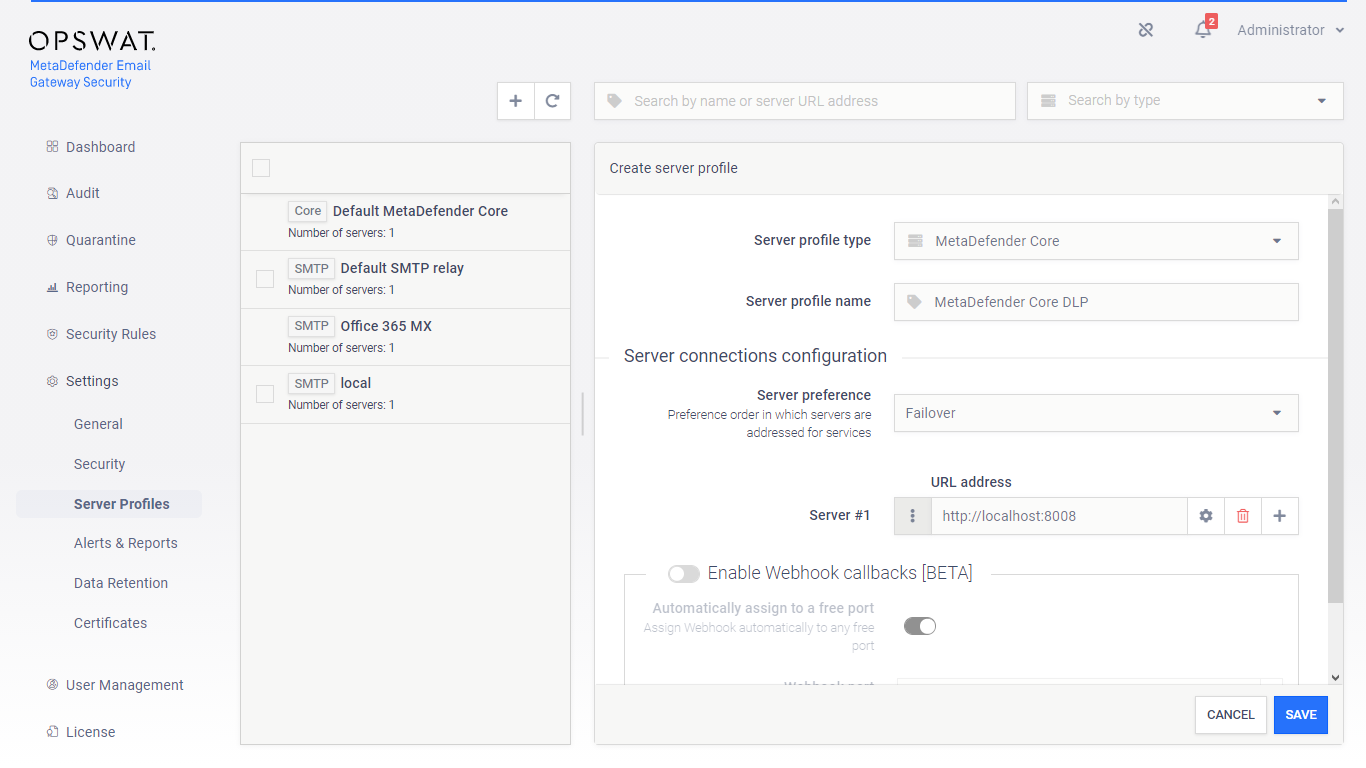Screen dimensions: 1366x768
Task: Click the User Management icon
Action: point(52,685)
